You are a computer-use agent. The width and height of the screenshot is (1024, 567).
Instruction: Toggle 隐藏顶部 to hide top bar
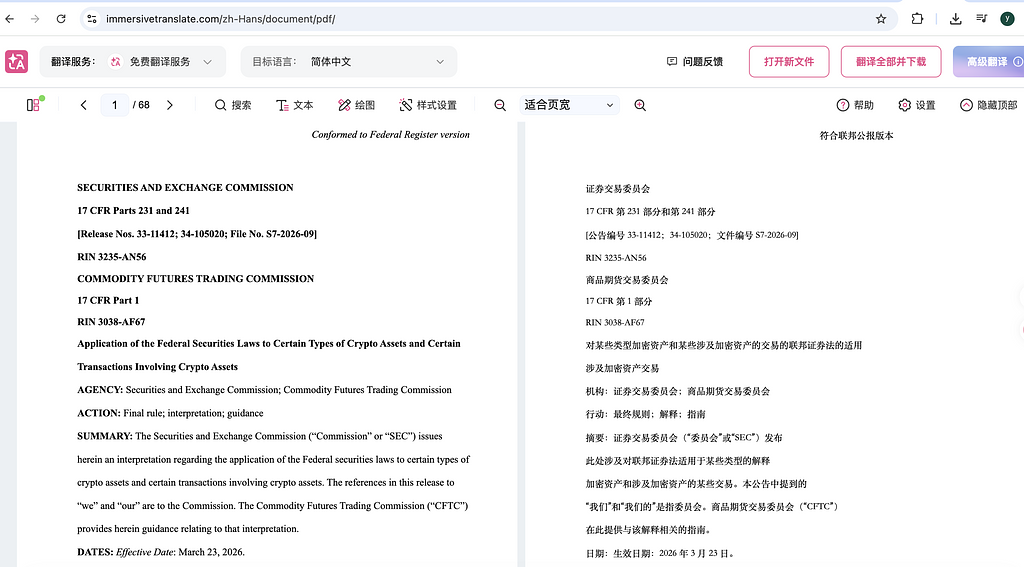[x=988, y=105]
